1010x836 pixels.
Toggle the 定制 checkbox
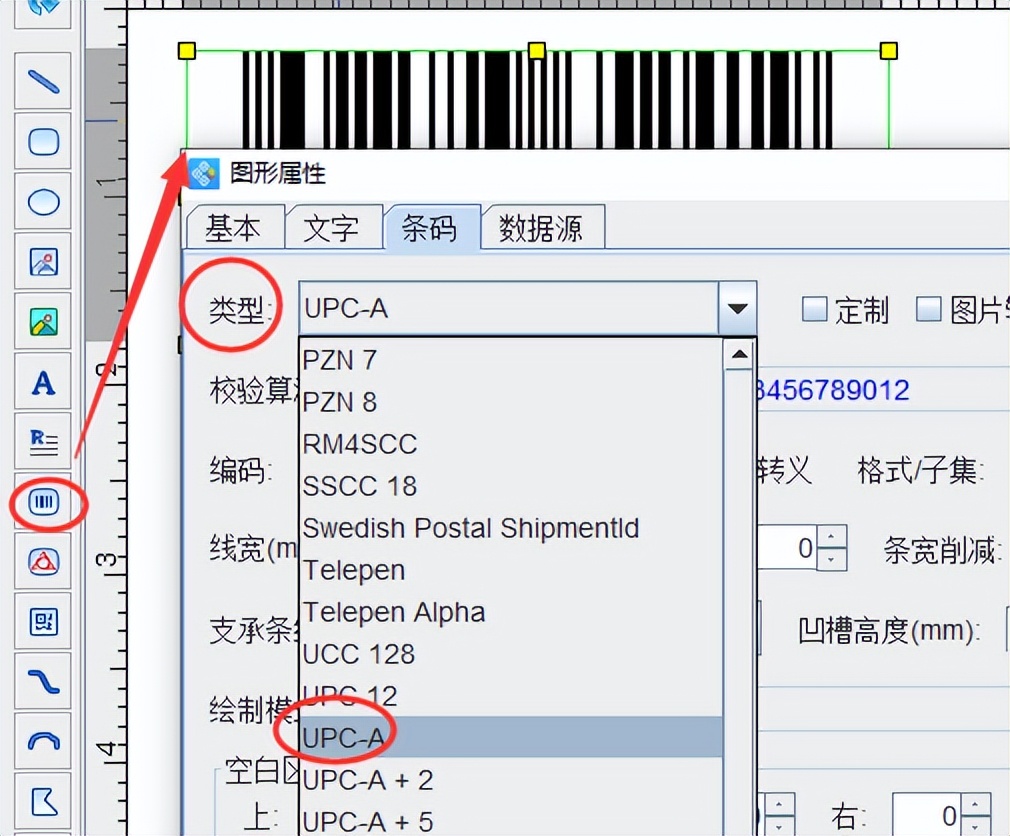pos(814,309)
